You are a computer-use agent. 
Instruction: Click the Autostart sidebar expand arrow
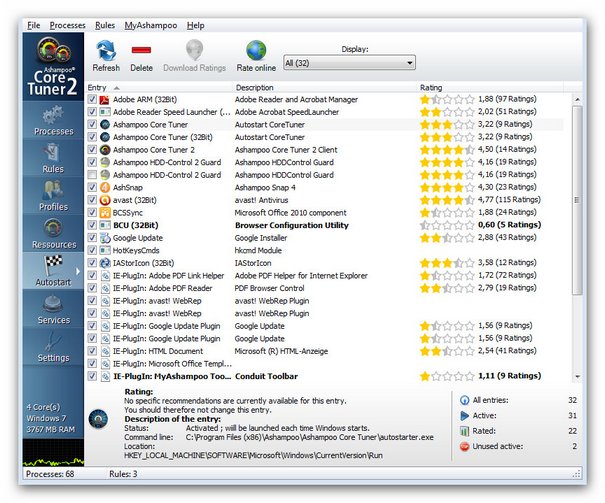point(78,271)
